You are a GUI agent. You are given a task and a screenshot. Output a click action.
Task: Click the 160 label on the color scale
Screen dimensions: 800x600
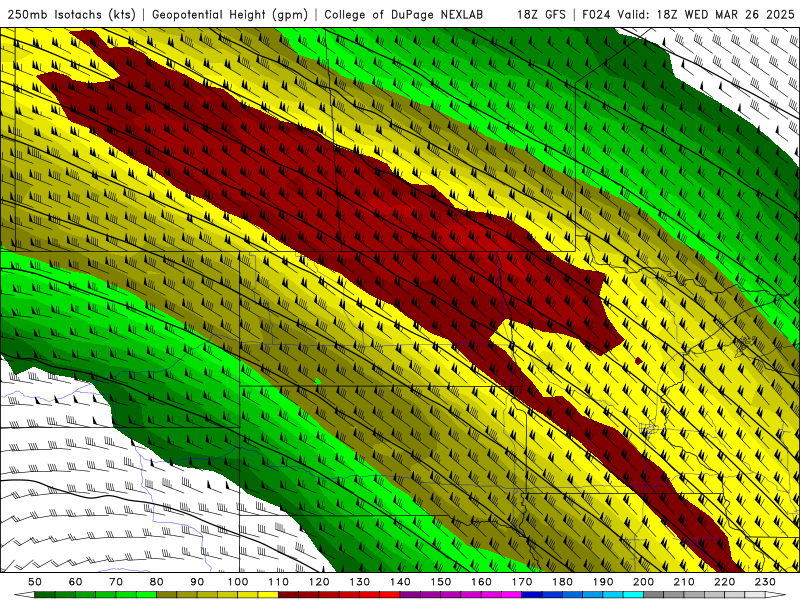pos(481,582)
